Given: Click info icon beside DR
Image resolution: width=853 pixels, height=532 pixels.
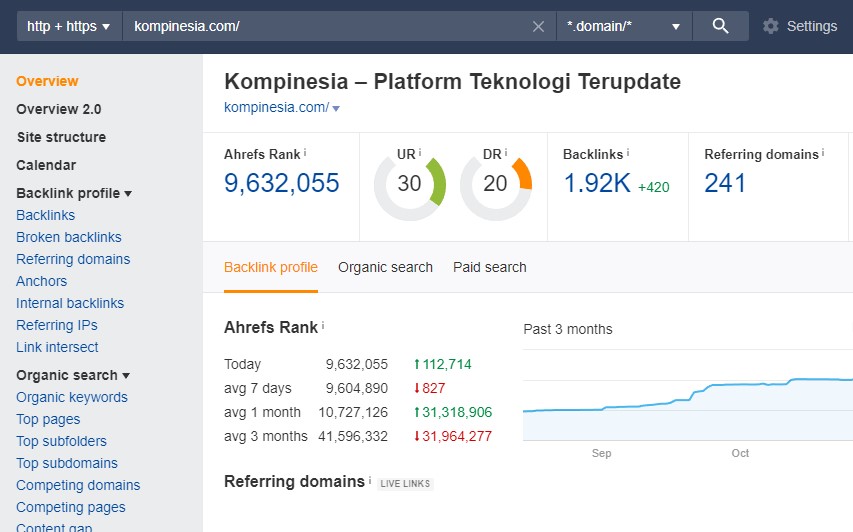Looking at the screenshot, I should coord(506,153).
